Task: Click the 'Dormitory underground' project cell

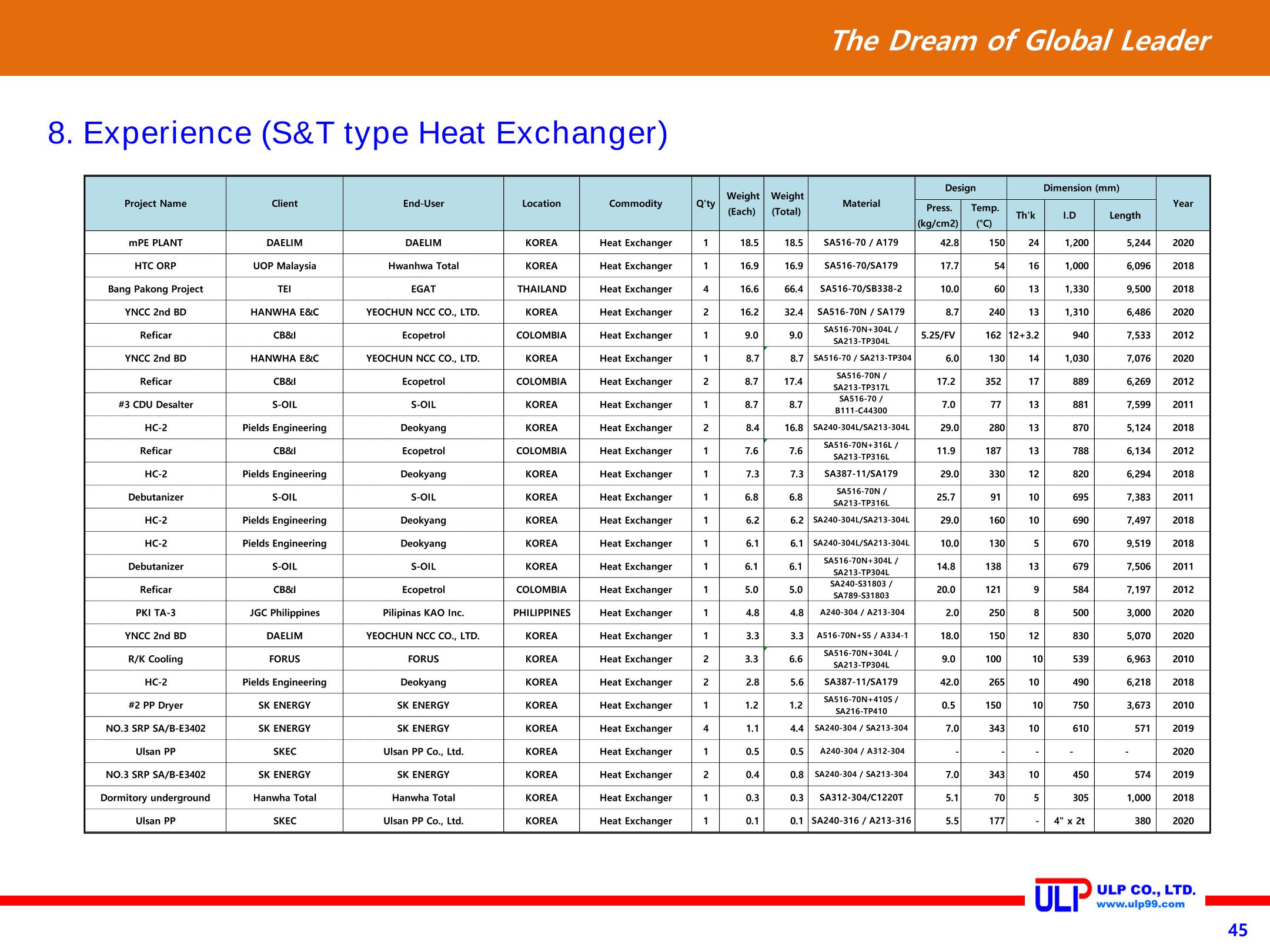Action: (155, 798)
